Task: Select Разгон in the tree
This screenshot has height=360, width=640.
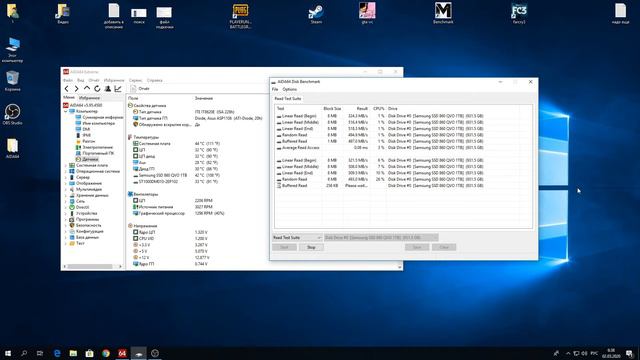Action: pos(85,141)
